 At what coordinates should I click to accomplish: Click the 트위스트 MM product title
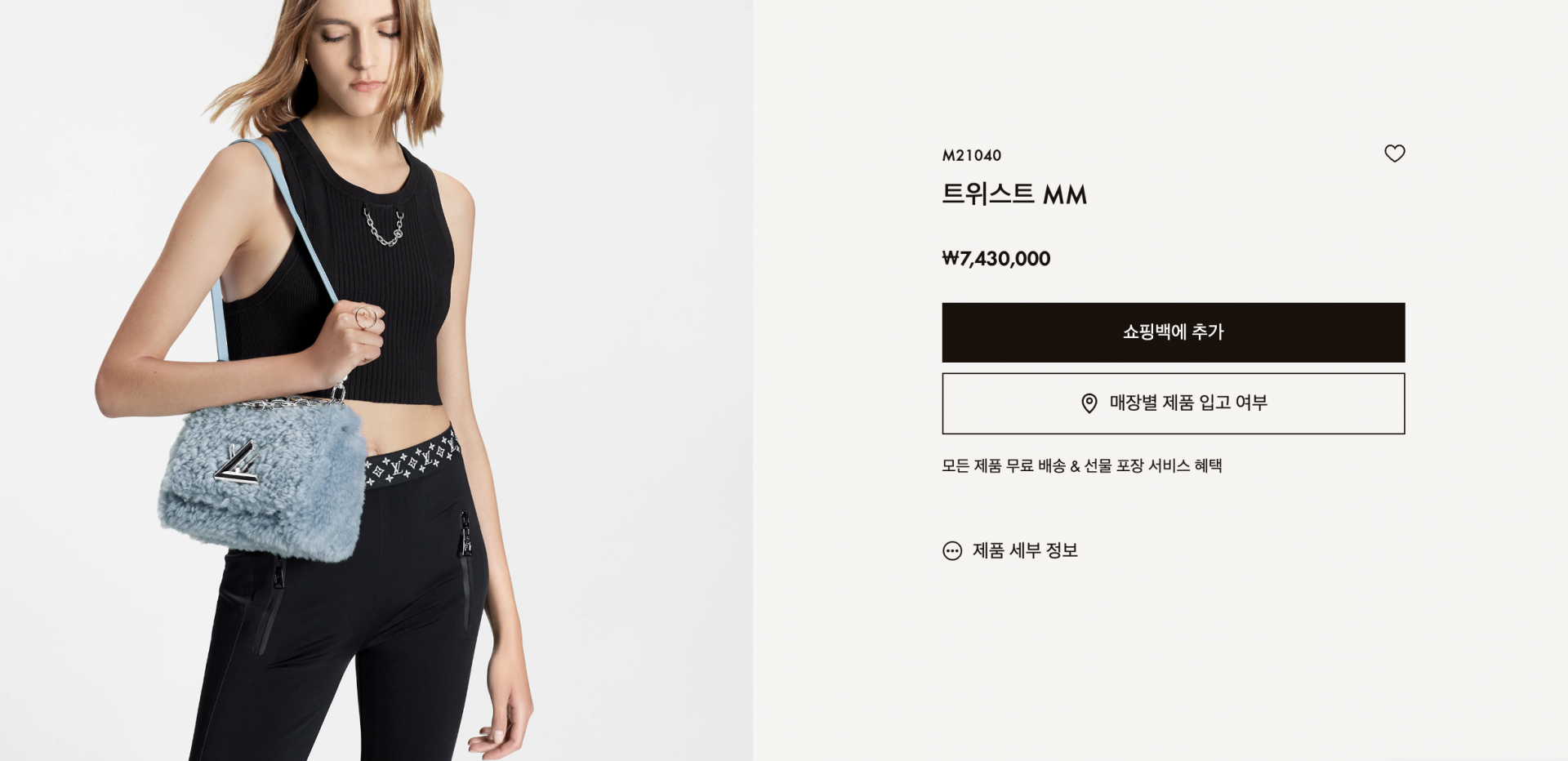[1013, 194]
